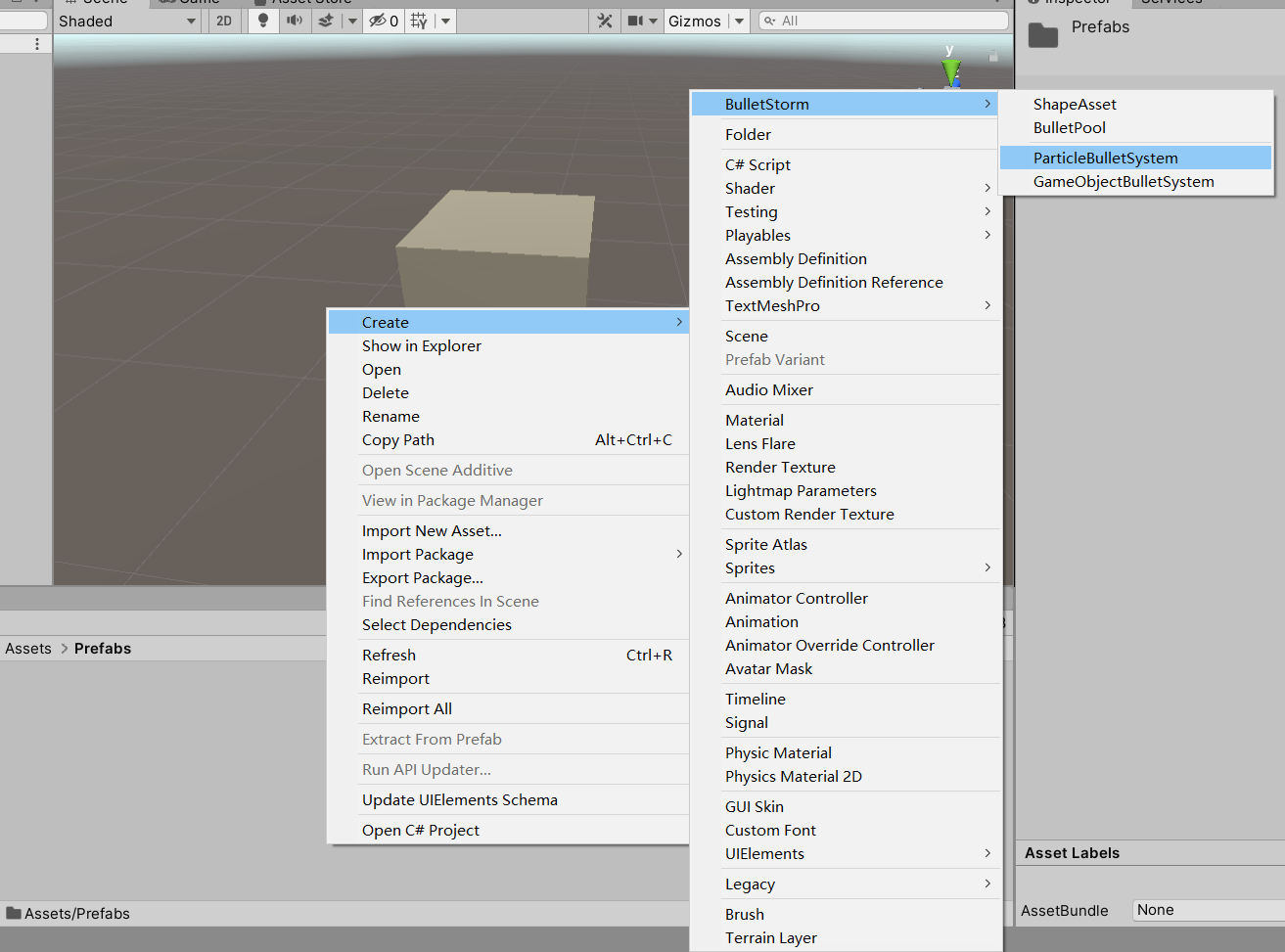1285x952 pixels.
Task: Create a new Material
Action: pos(845,420)
